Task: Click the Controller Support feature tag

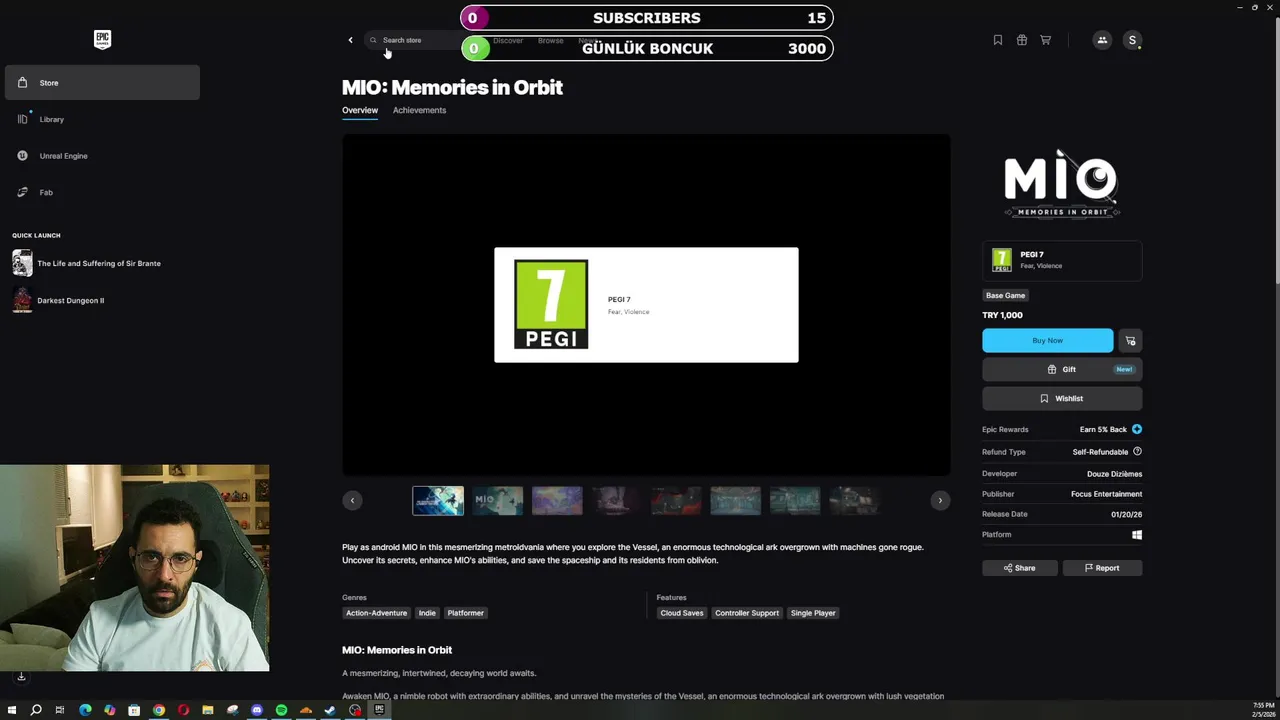Action: 747,613
